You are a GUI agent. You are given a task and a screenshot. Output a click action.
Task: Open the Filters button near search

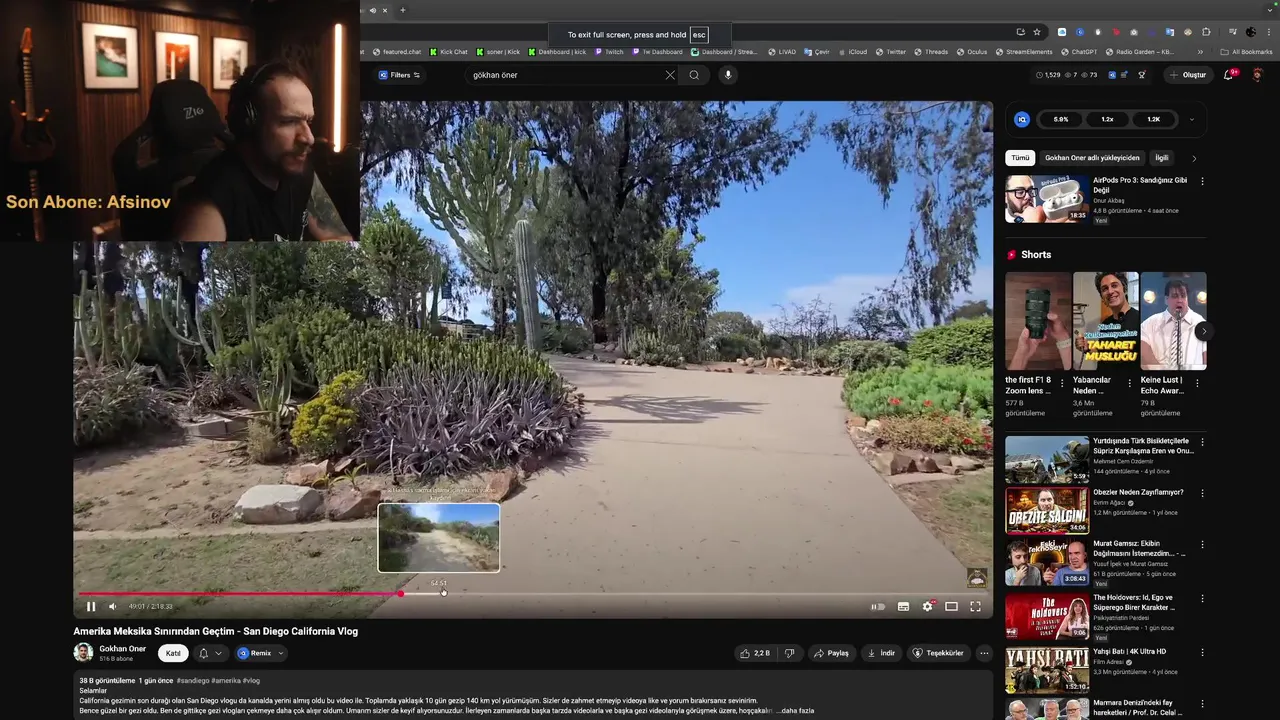point(399,75)
